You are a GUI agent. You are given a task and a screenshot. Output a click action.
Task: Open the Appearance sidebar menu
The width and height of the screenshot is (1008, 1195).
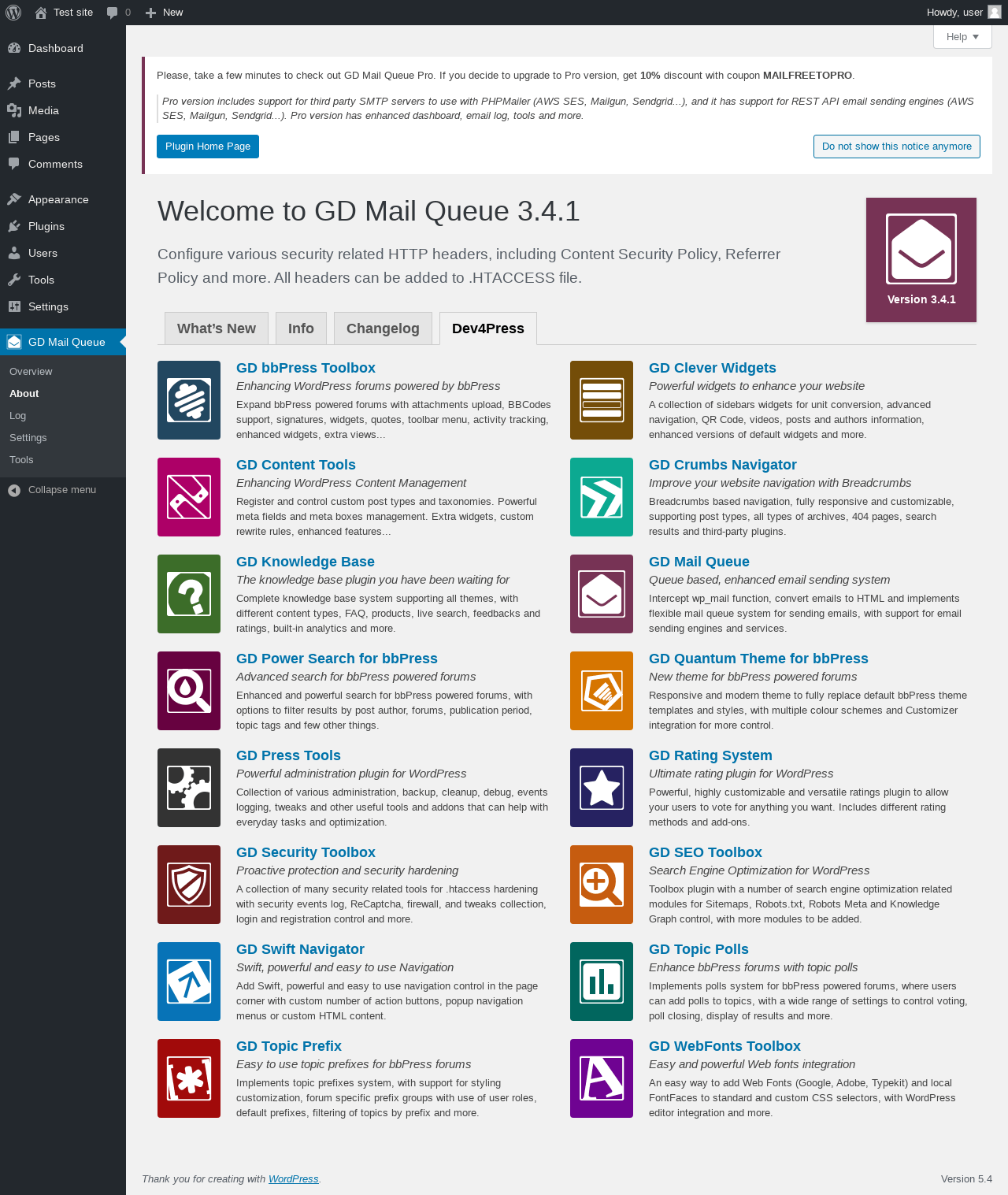coord(63,199)
